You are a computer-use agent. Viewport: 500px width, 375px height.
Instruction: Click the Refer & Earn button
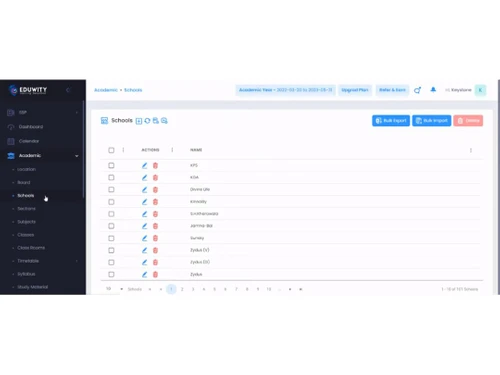[x=392, y=90]
